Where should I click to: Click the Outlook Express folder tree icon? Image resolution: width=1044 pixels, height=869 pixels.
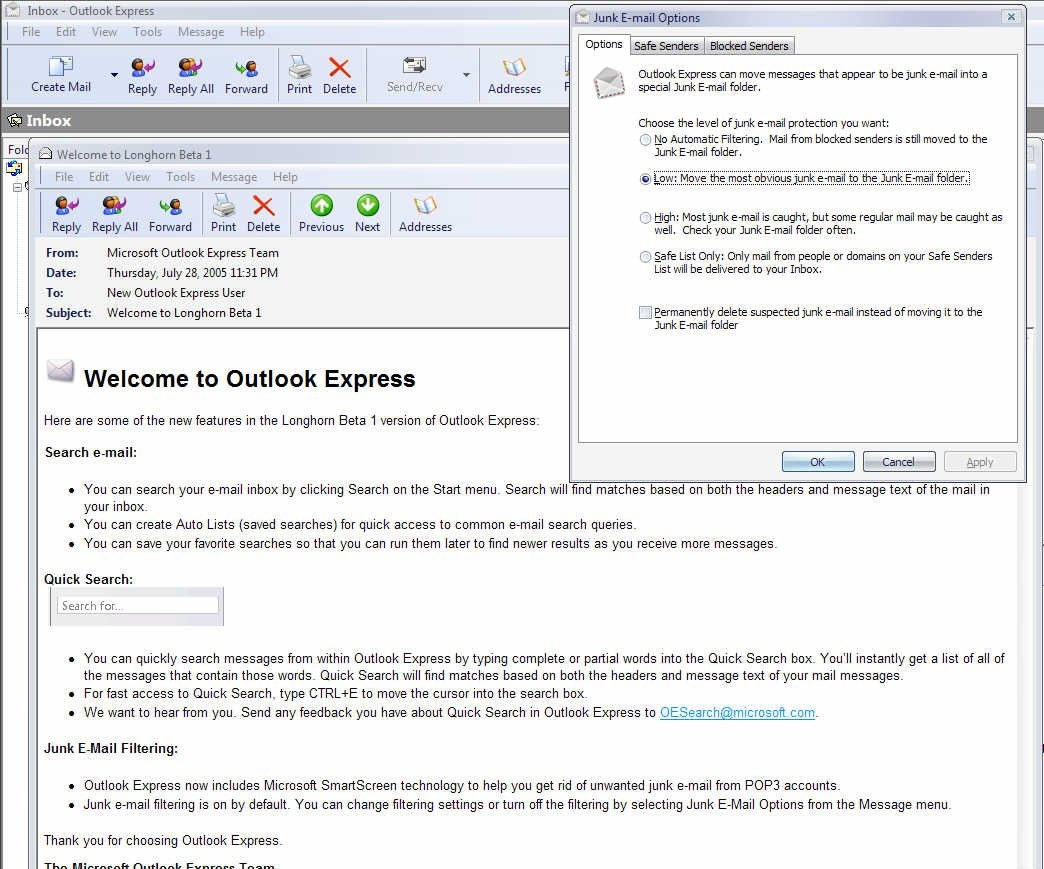pyautogui.click(x=15, y=168)
